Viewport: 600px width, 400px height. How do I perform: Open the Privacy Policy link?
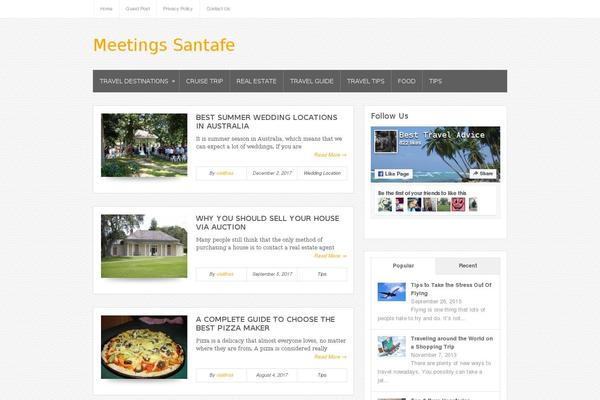[x=178, y=8]
